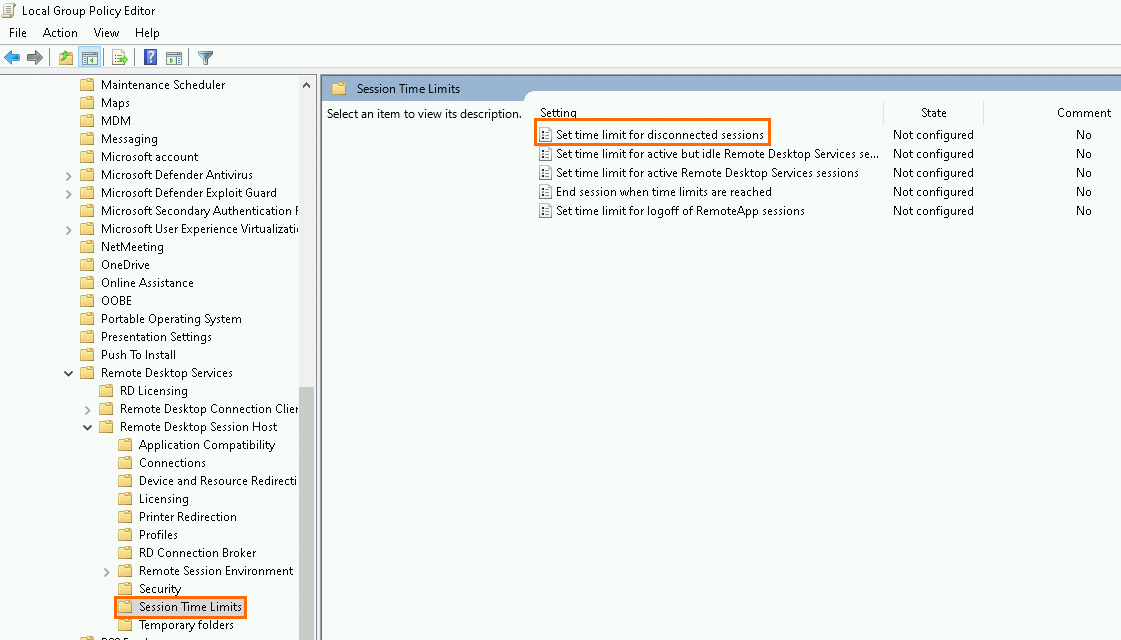Screen dimensions: 1121x640
Task: Click policy icon for RemoteApp logoff setting
Action: pyautogui.click(x=545, y=211)
